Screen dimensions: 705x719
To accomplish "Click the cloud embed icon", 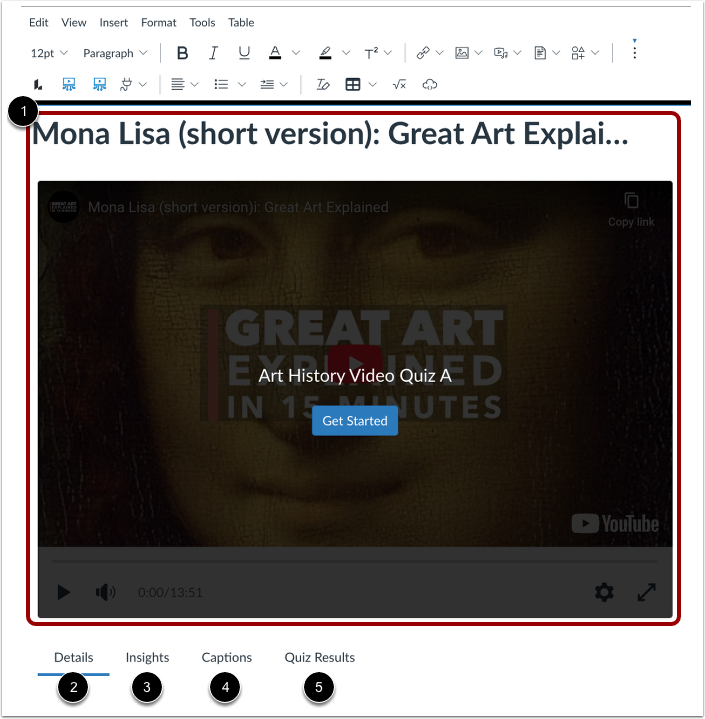I will coord(430,84).
